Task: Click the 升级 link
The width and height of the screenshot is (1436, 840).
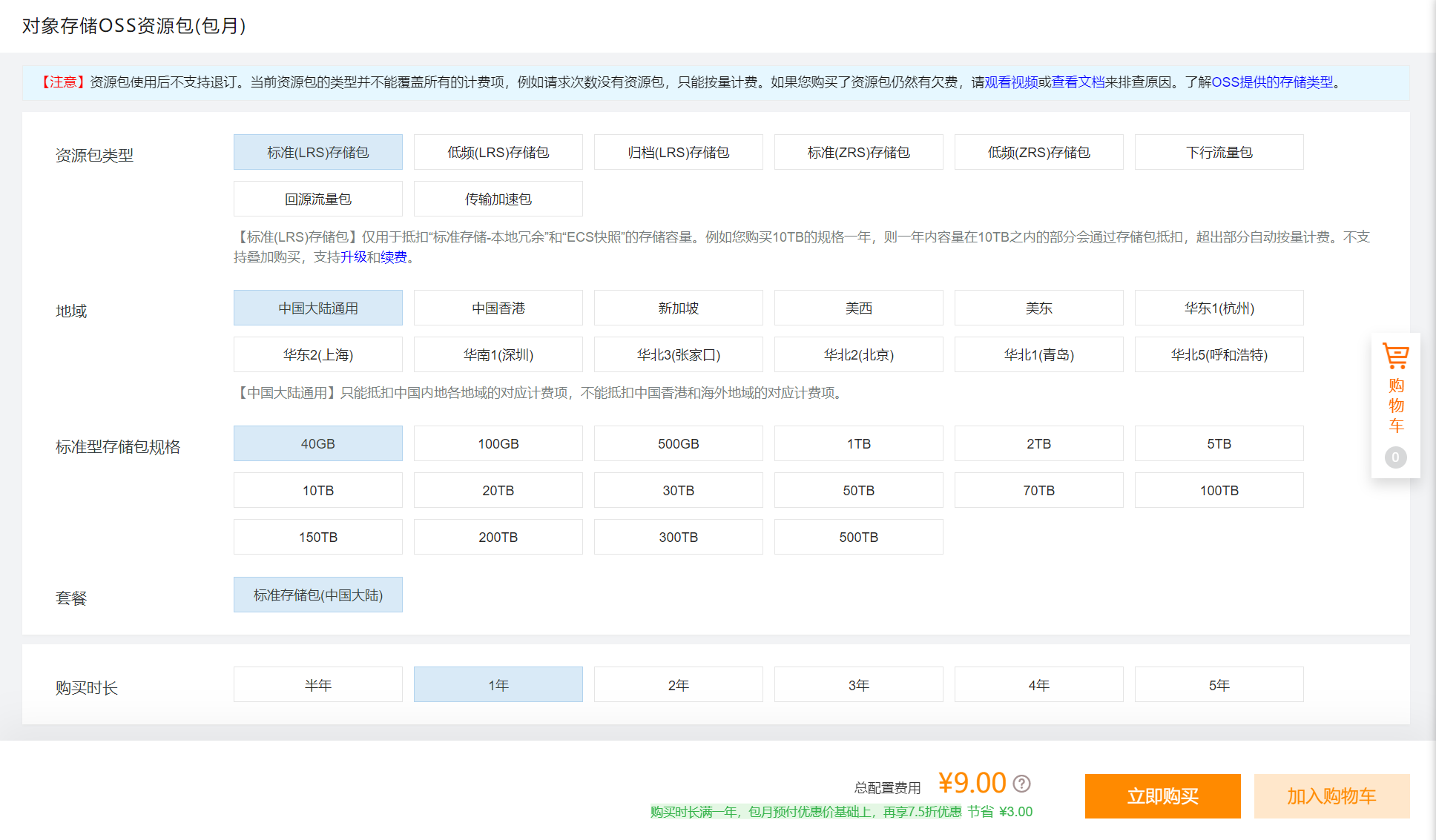Action: 354,257
